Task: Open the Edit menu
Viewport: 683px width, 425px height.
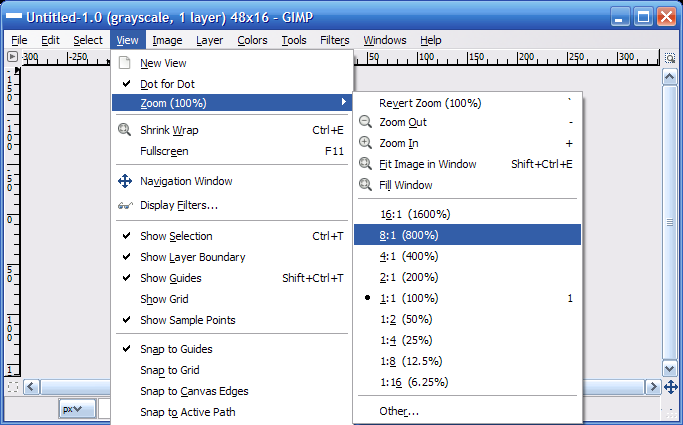Action: pos(50,40)
